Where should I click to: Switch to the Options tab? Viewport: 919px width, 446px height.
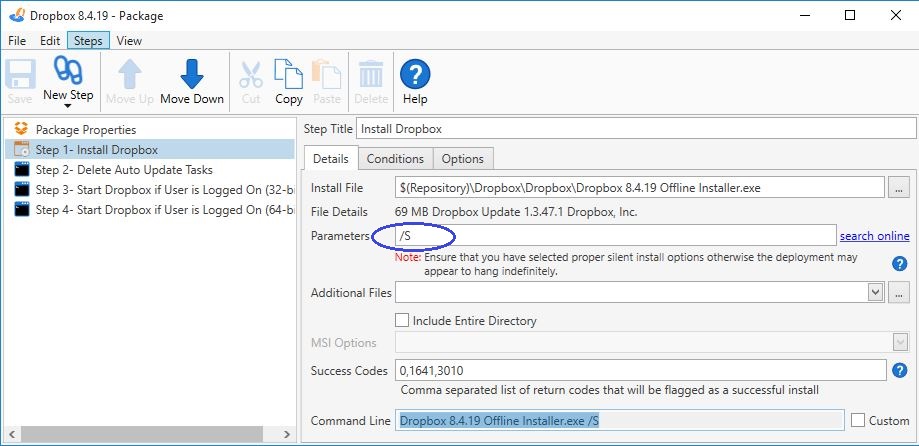[x=463, y=159]
